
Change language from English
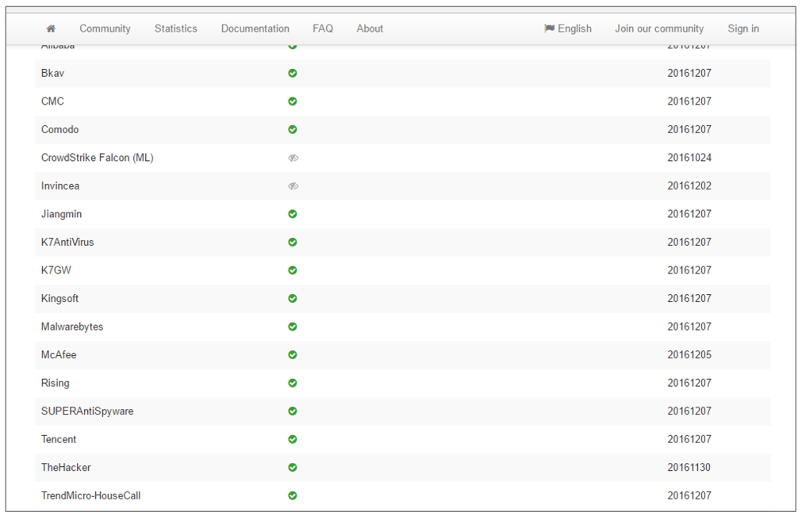tap(568, 29)
